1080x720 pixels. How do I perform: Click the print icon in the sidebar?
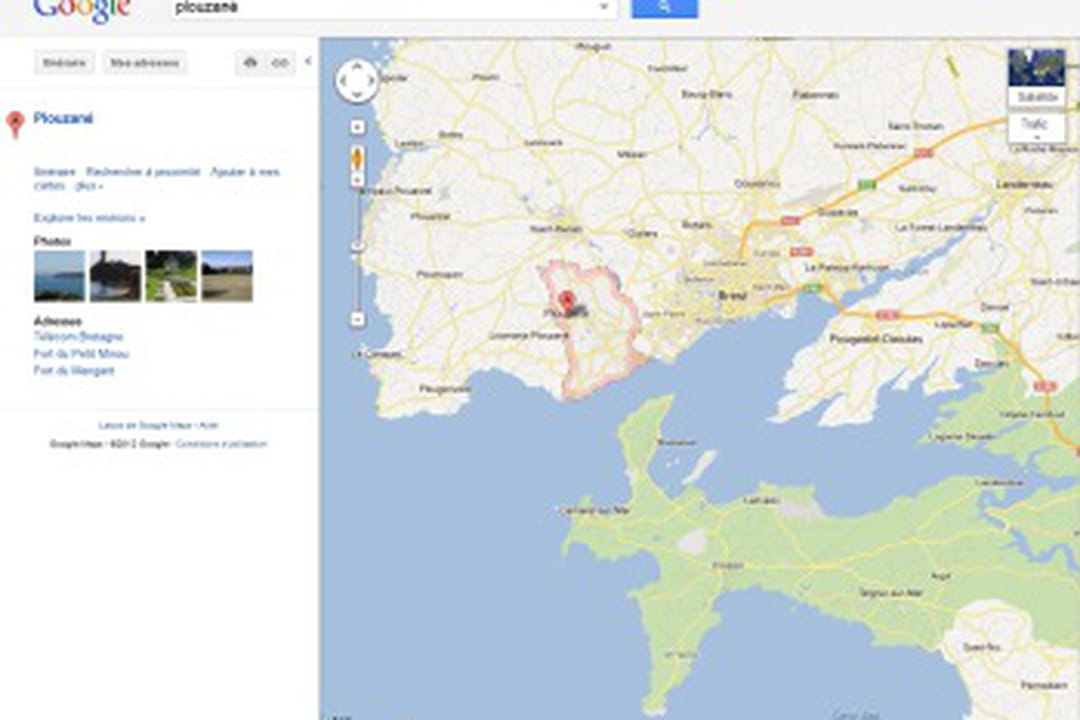(251, 62)
